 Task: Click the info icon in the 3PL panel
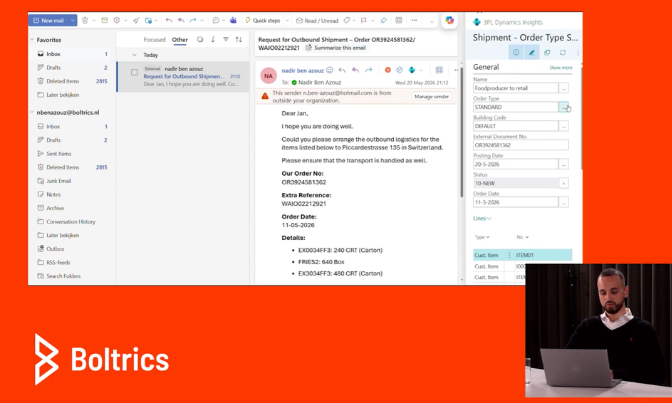(516, 52)
